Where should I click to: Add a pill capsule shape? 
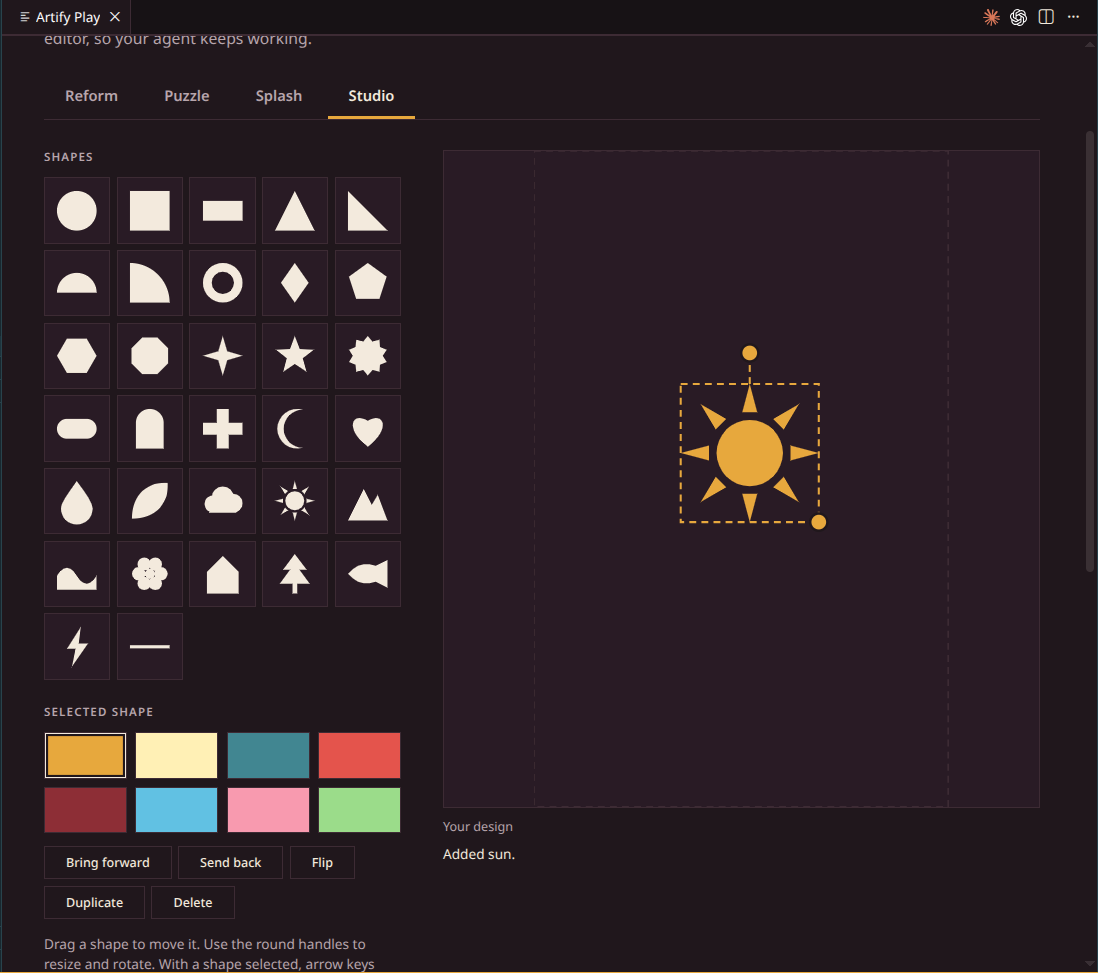(x=76, y=428)
